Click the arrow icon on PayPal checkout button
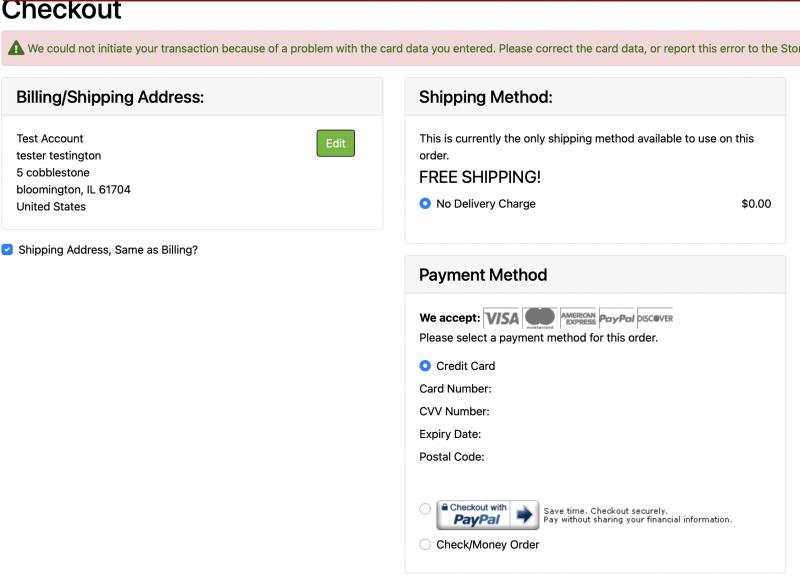Image resolution: width=800 pixels, height=579 pixels. pos(524,515)
